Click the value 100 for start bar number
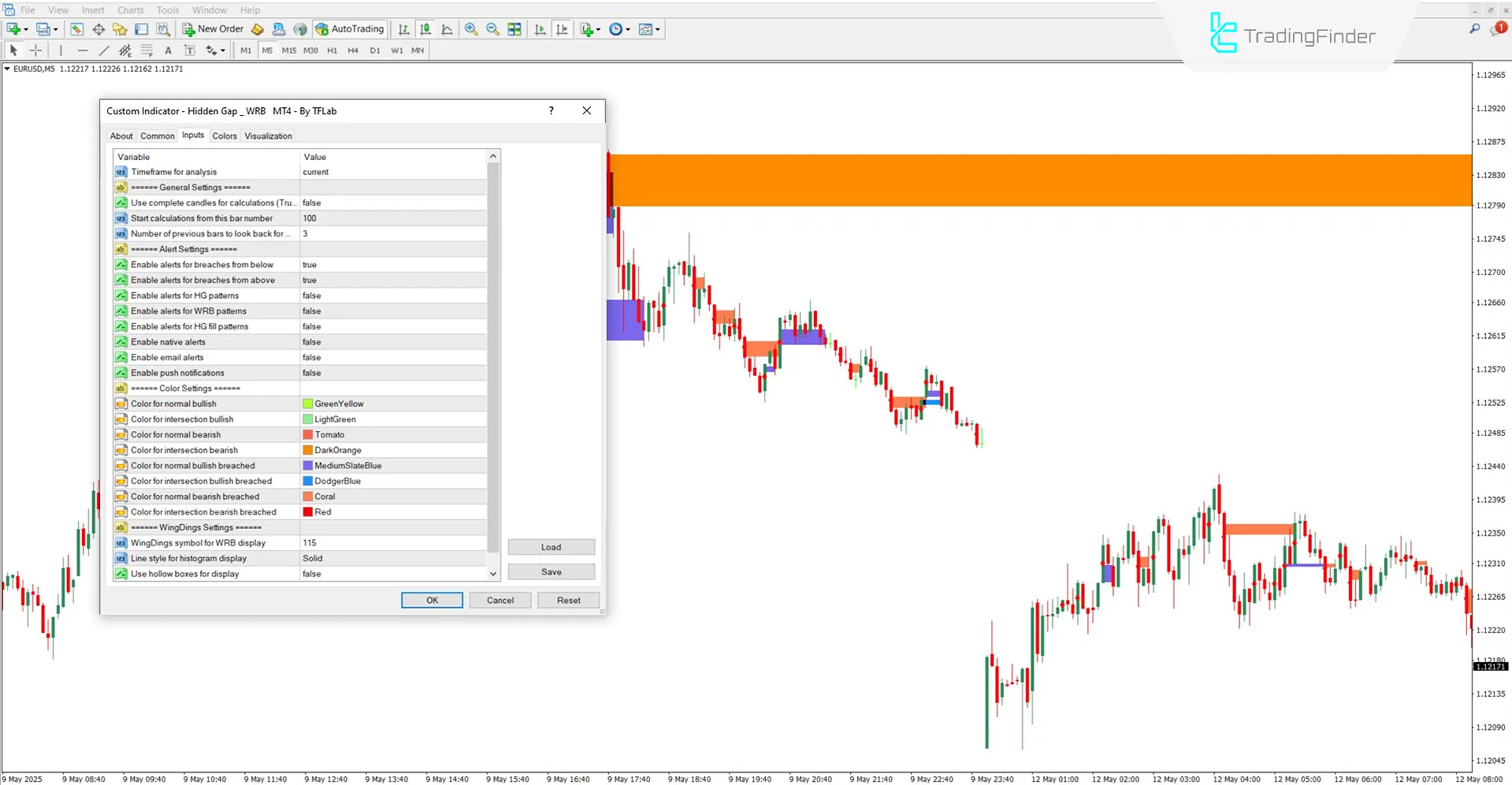This screenshot has width=1512, height=785. tap(310, 218)
